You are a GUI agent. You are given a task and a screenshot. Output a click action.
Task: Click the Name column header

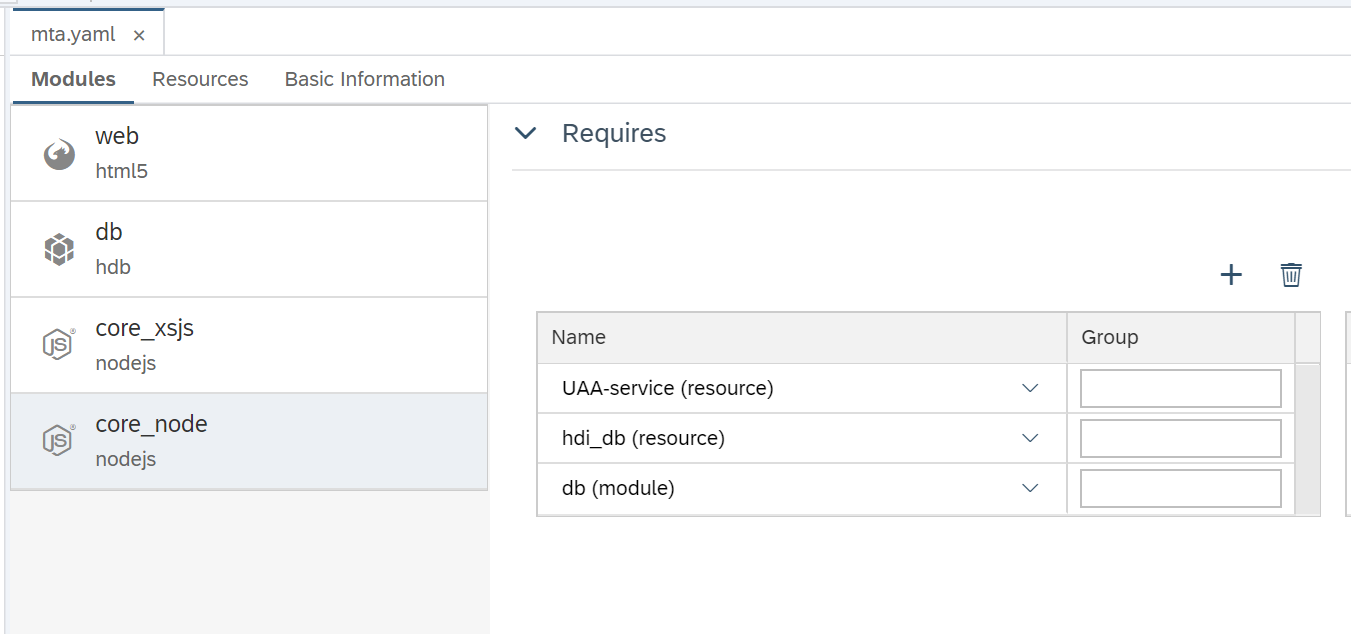click(802, 338)
